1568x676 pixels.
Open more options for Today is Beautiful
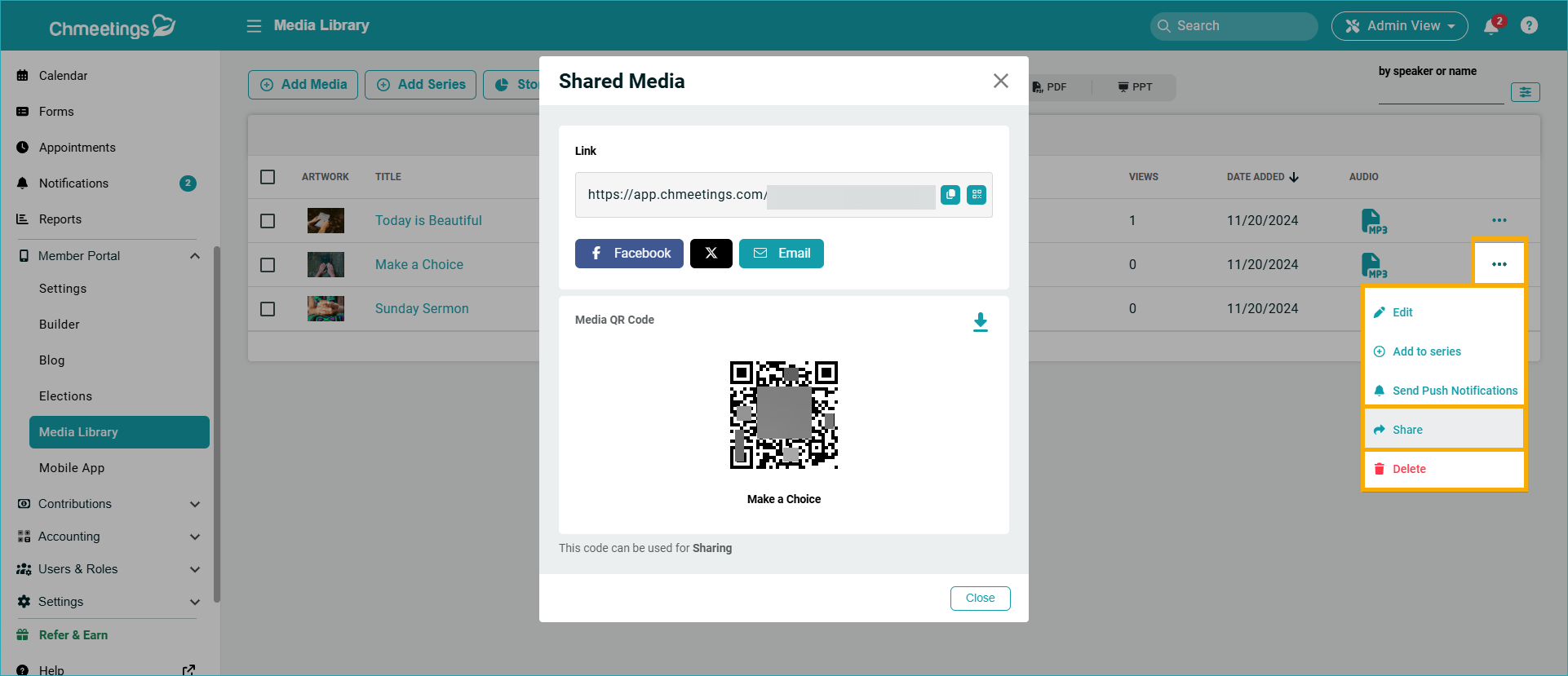[1499, 221]
